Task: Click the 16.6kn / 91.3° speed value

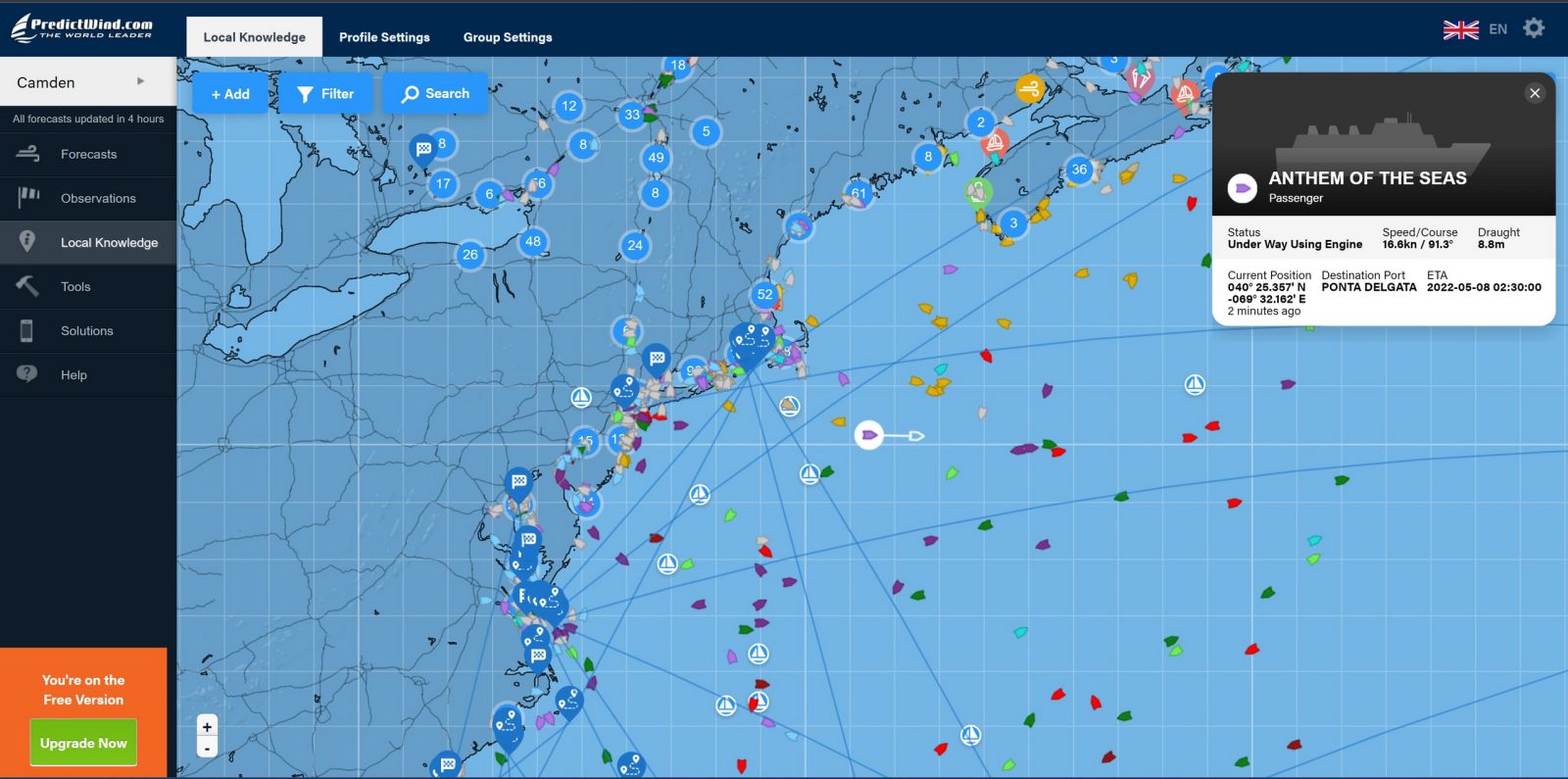Action: pyautogui.click(x=1417, y=244)
